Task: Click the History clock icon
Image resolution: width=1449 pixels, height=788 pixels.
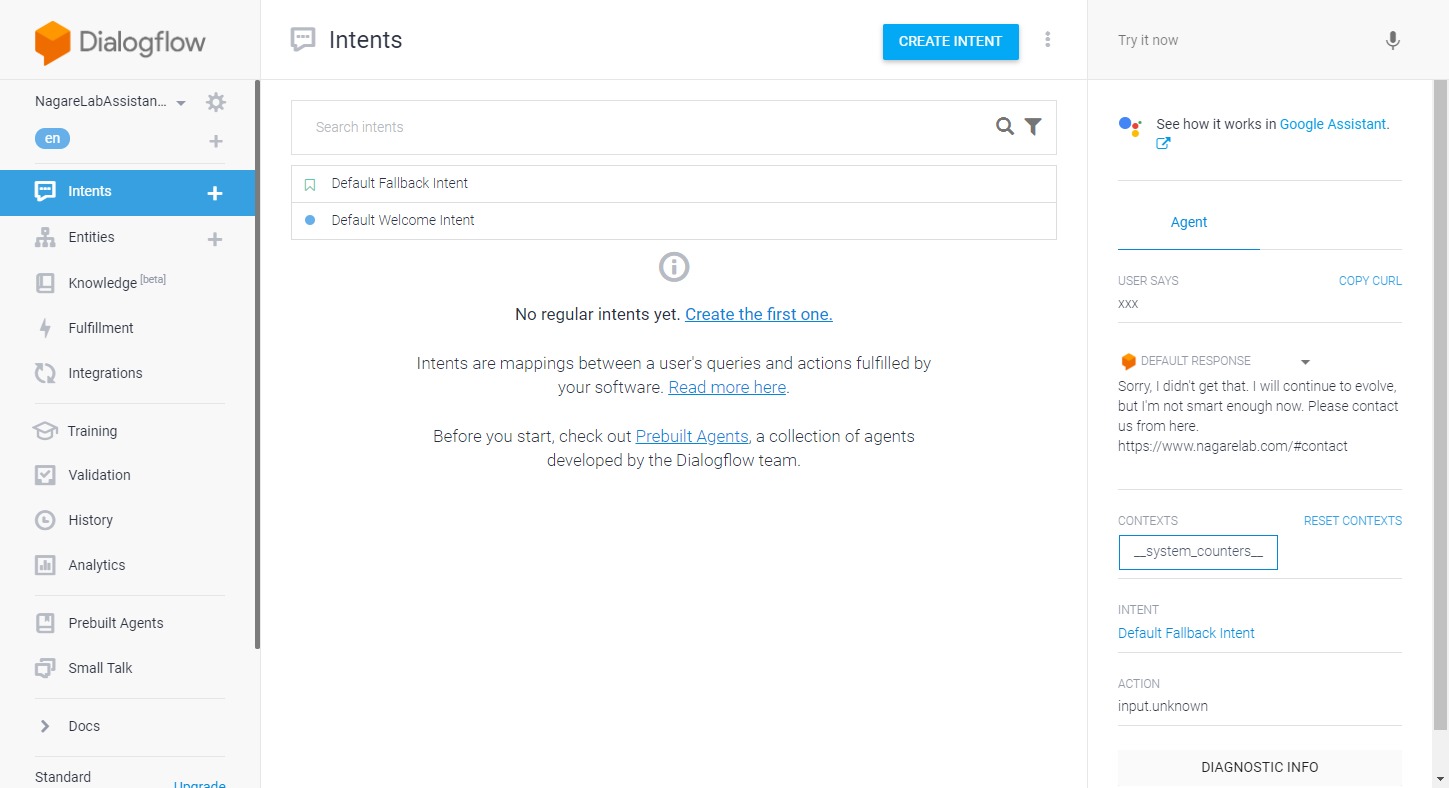Action: (x=45, y=520)
